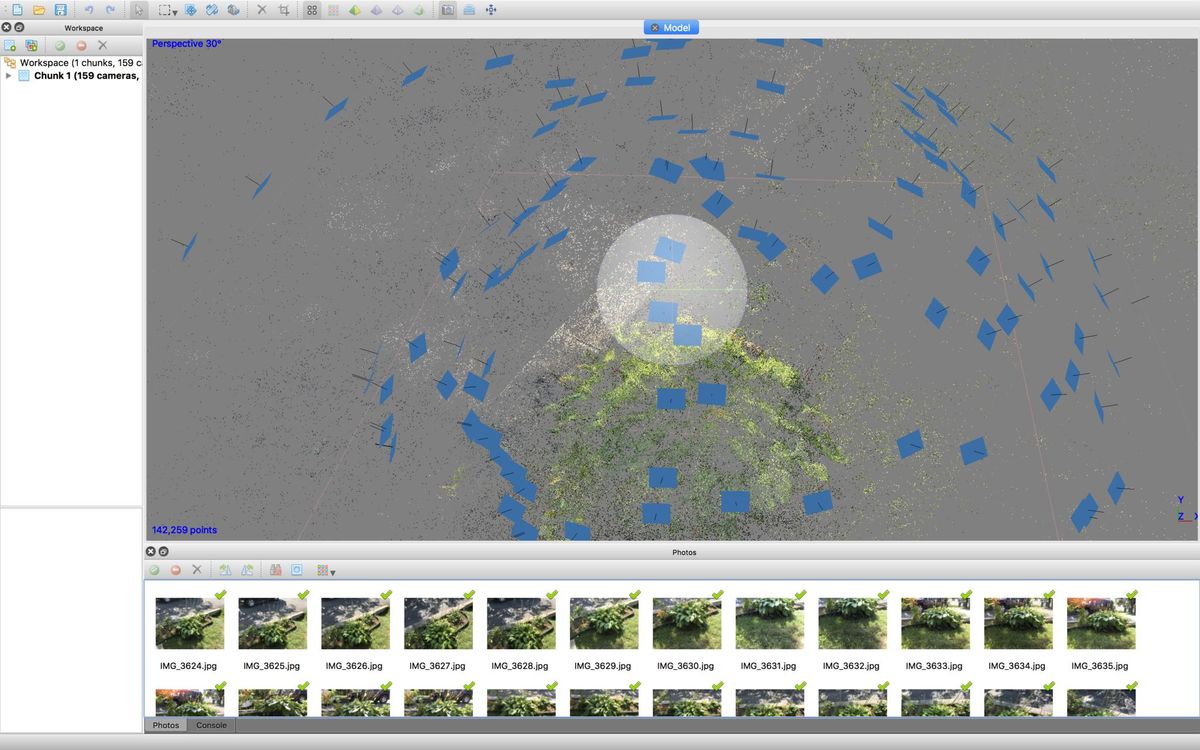The width and height of the screenshot is (1200, 750).
Task: Switch to the Console tab
Action: pyautogui.click(x=211, y=725)
